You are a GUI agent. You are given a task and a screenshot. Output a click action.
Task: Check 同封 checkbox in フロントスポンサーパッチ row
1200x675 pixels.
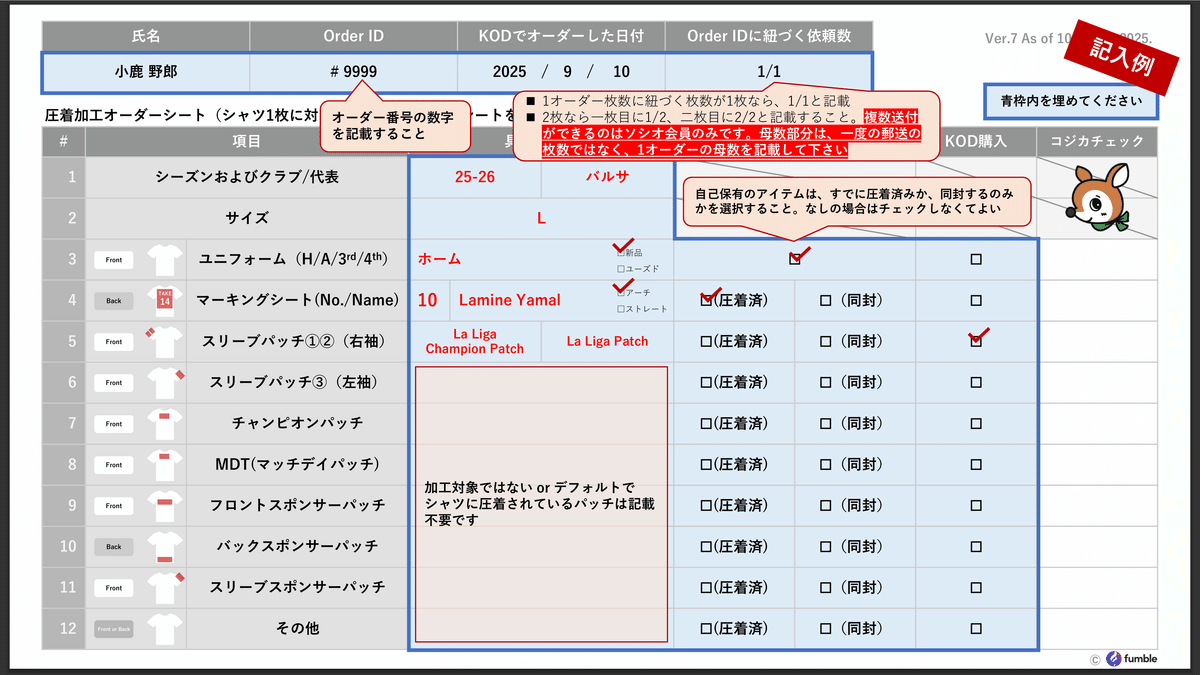826,506
